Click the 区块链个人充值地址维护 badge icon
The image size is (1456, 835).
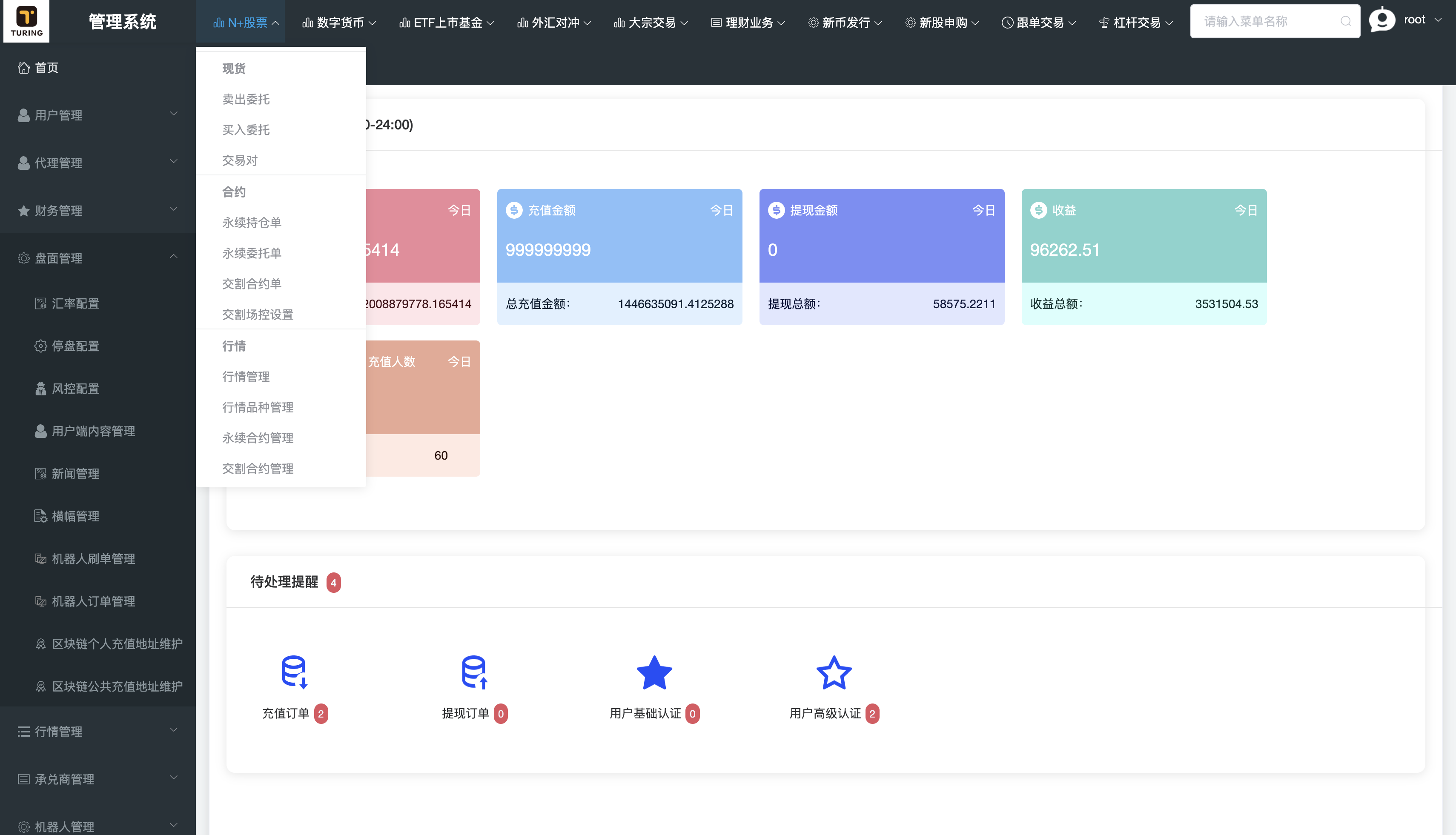pyautogui.click(x=41, y=643)
